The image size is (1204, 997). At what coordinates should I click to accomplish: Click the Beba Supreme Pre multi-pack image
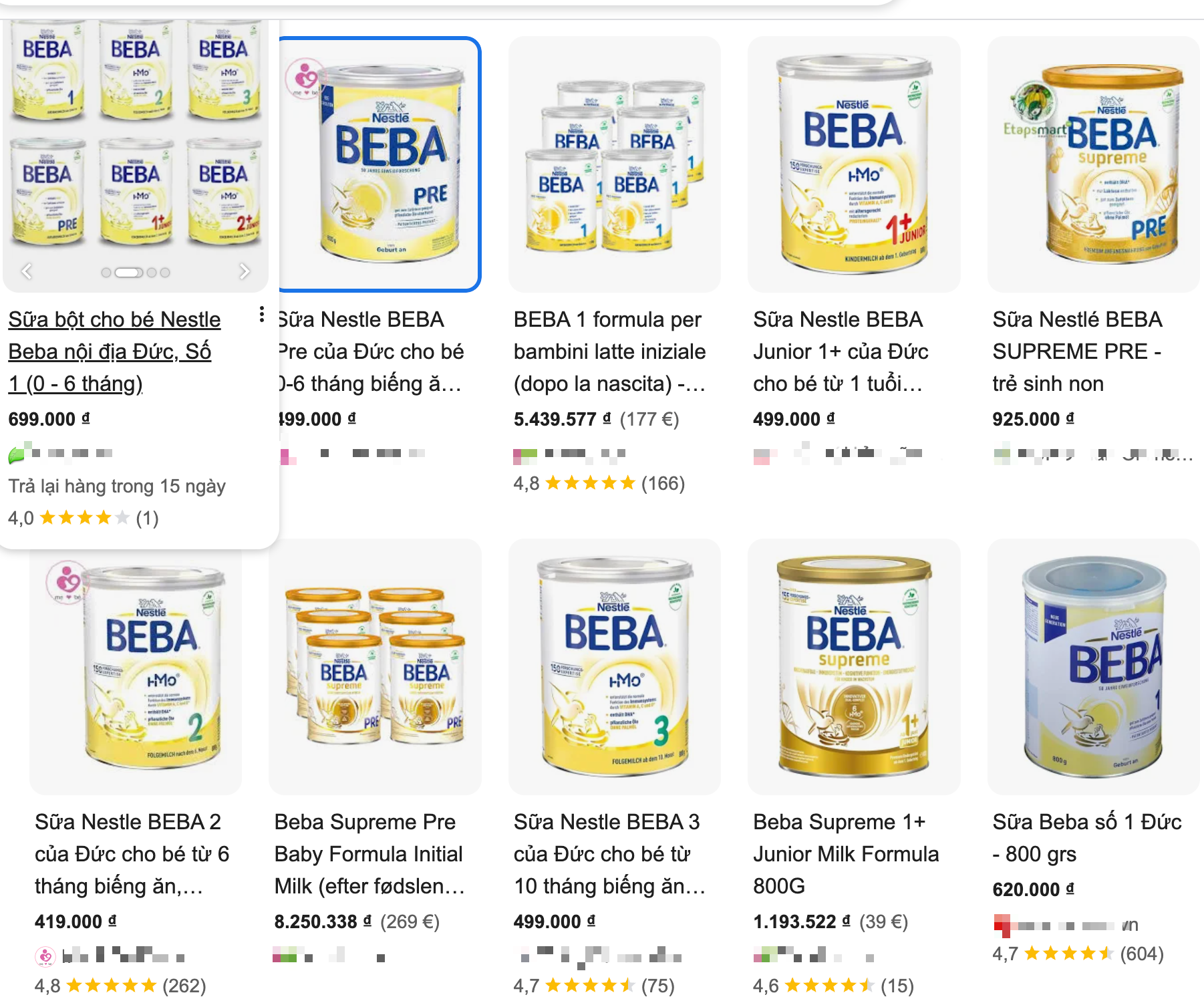(x=375, y=666)
